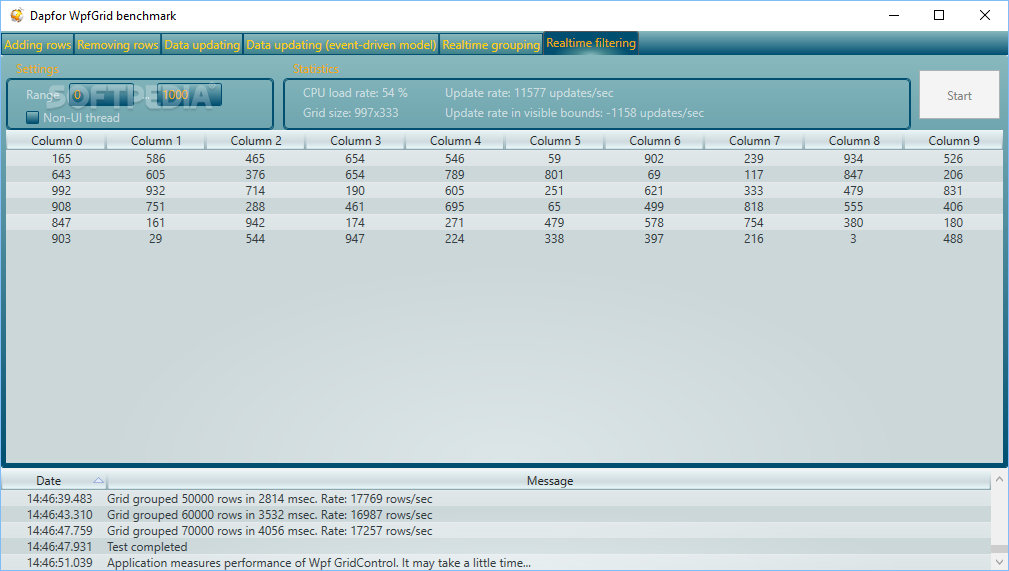1009x571 pixels.
Task: Select log row 'Grid grouped 60000 rows'
Action: pyautogui.click(x=495, y=515)
